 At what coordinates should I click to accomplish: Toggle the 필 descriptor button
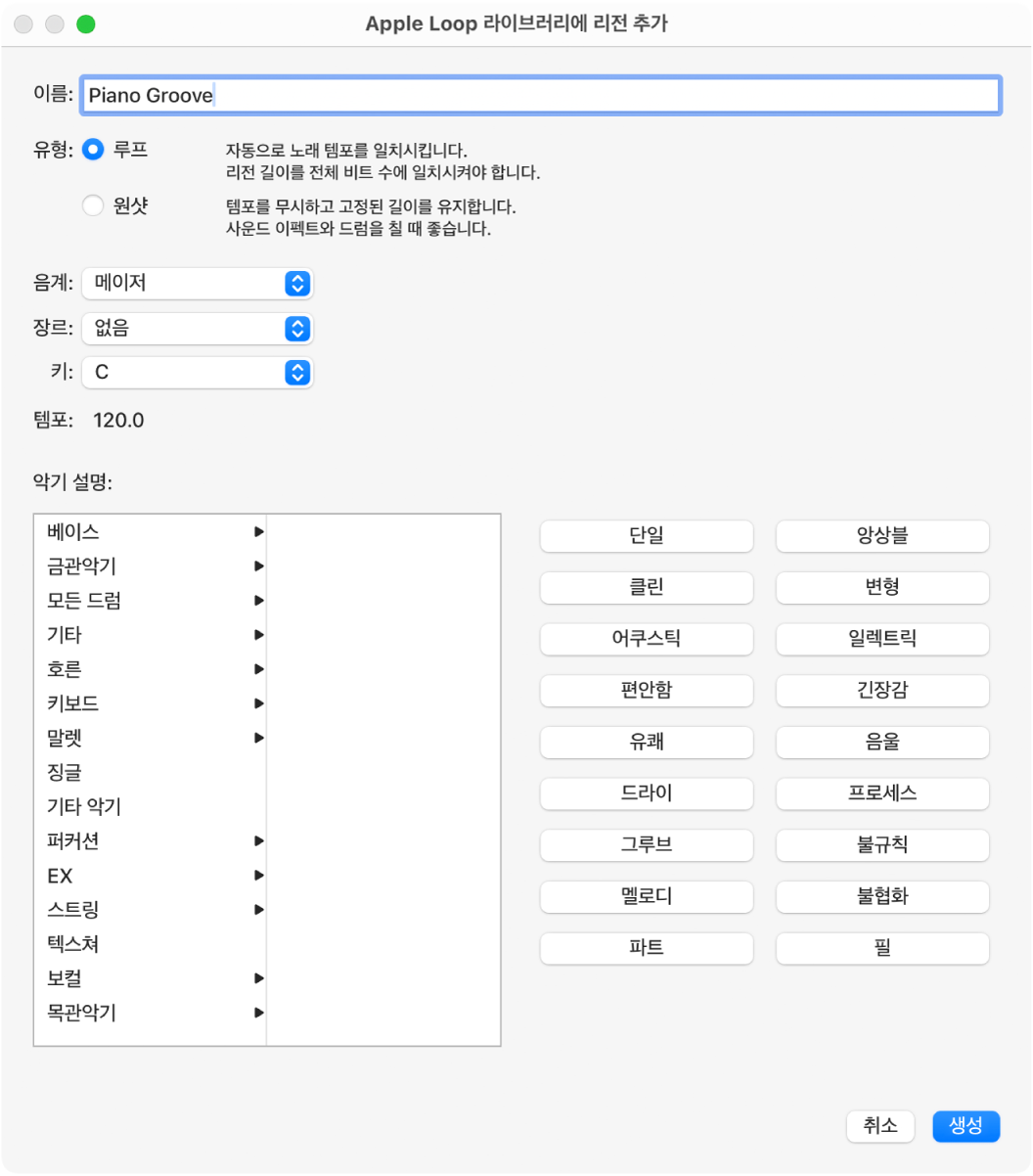click(882, 948)
